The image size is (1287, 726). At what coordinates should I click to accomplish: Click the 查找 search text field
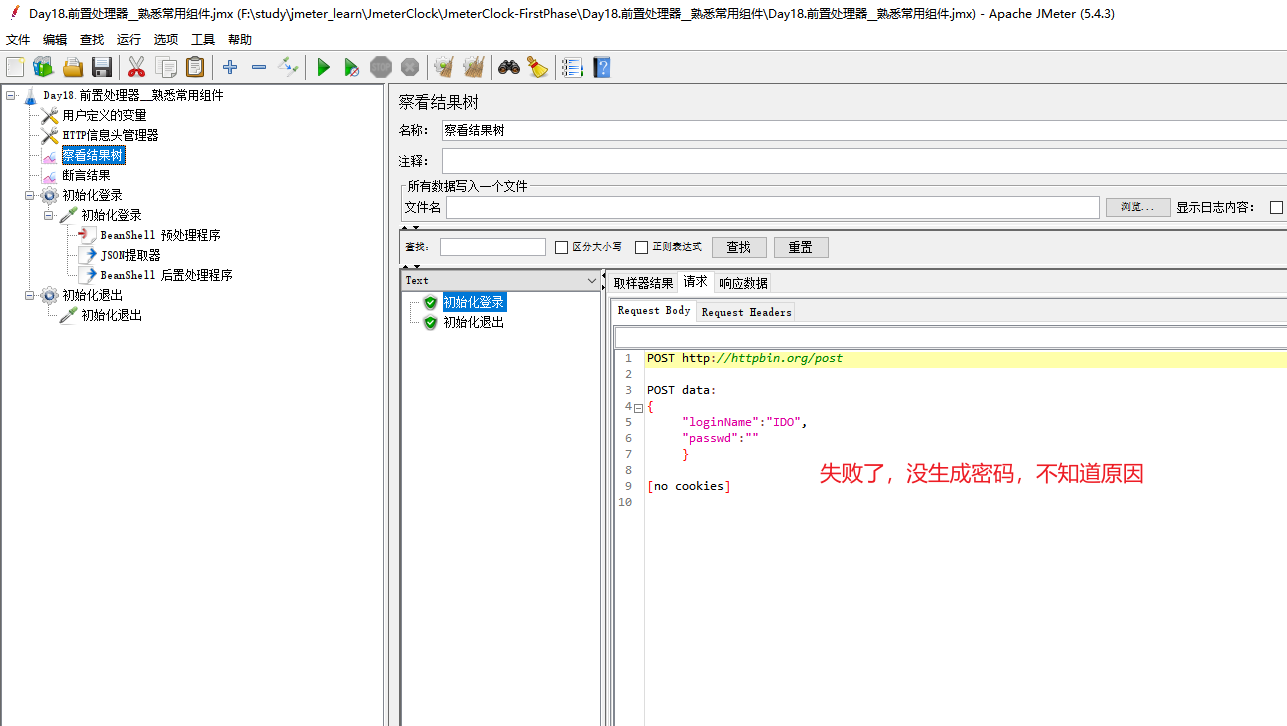[x=493, y=247]
